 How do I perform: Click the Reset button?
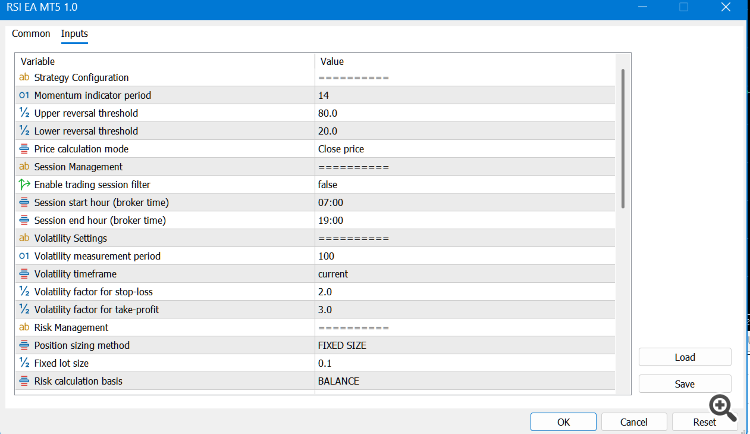[705, 422]
